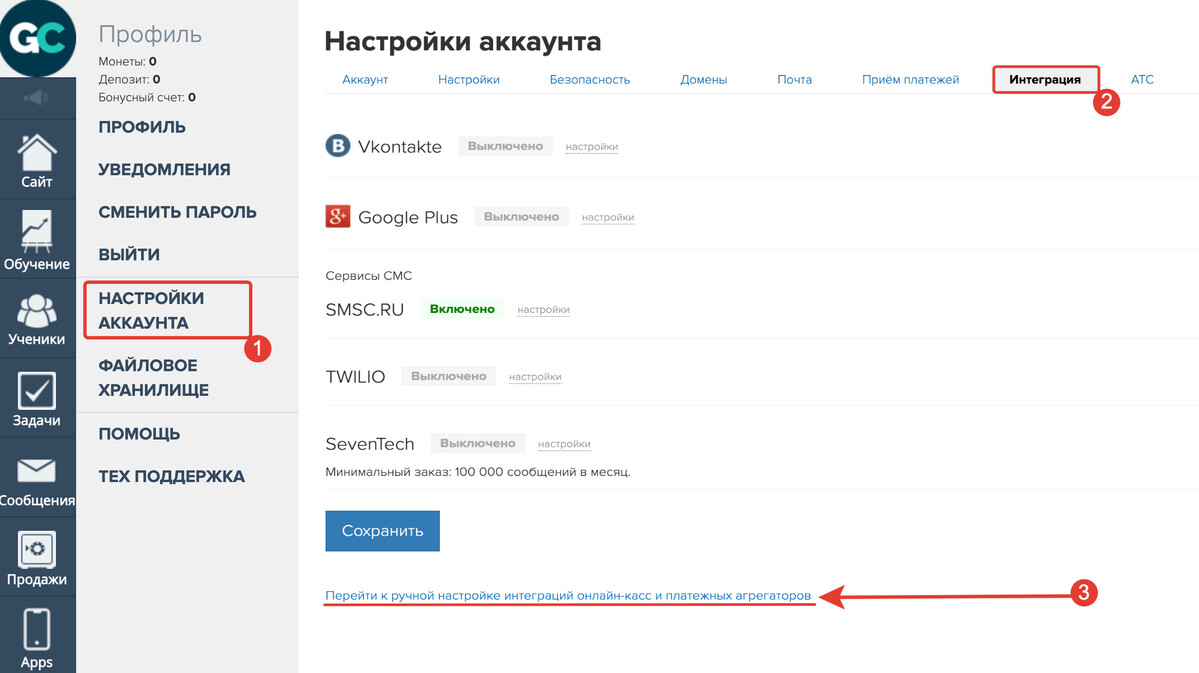This screenshot has width=1199, height=673.
Task: Click the Vkontakte service name
Action: (400, 146)
